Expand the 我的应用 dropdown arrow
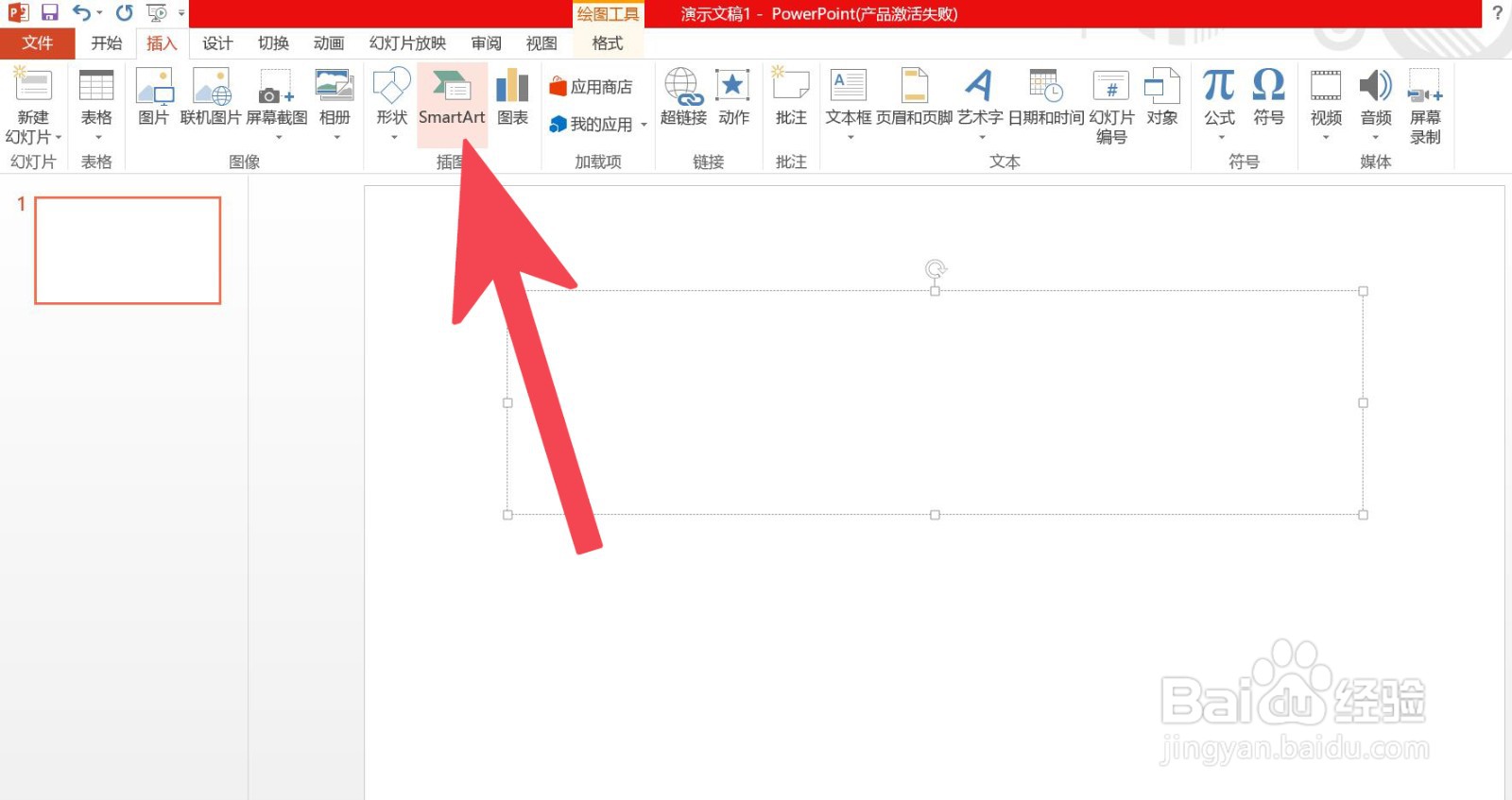 pyautogui.click(x=644, y=125)
